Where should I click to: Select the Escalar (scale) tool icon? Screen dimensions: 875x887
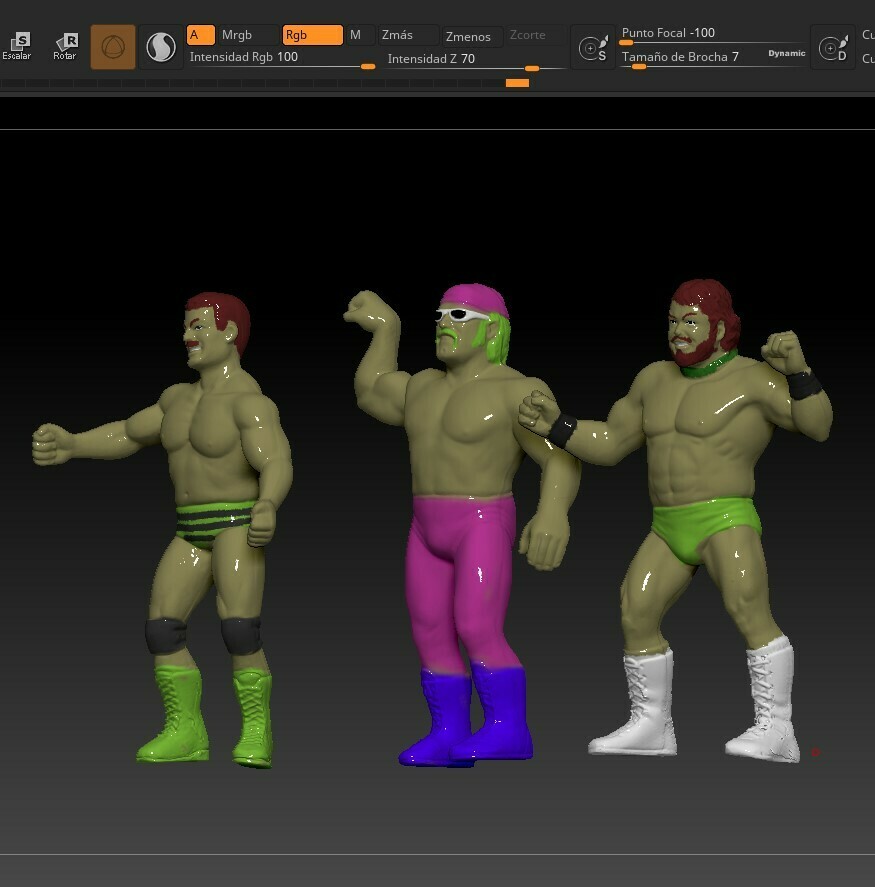[x=17, y=45]
